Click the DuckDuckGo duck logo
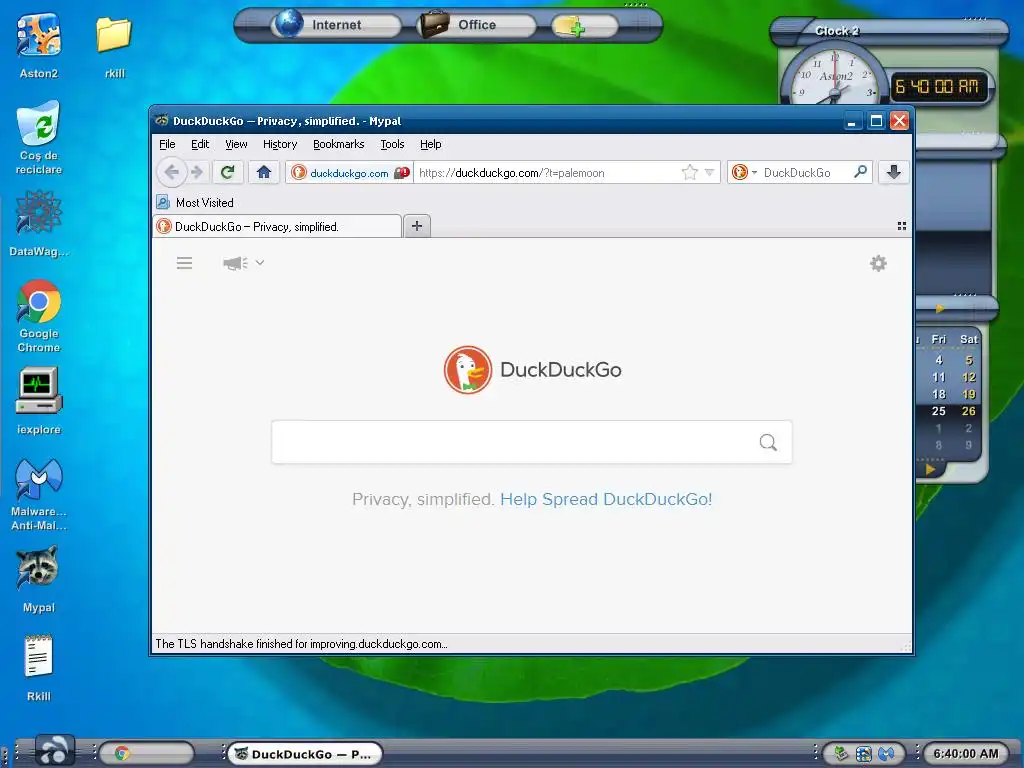 (468, 370)
